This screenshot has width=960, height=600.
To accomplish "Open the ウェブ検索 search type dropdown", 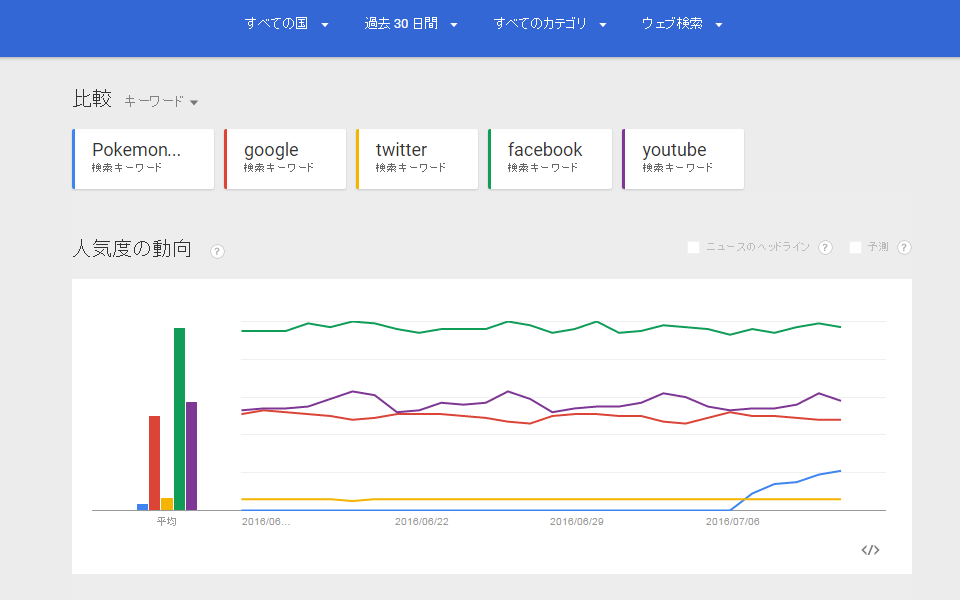I will click(x=682, y=24).
